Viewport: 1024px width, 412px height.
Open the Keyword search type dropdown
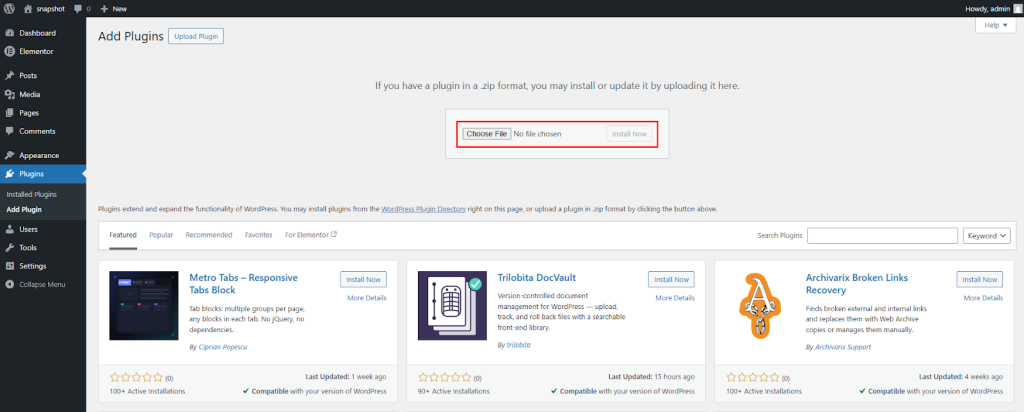coord(987,236)
